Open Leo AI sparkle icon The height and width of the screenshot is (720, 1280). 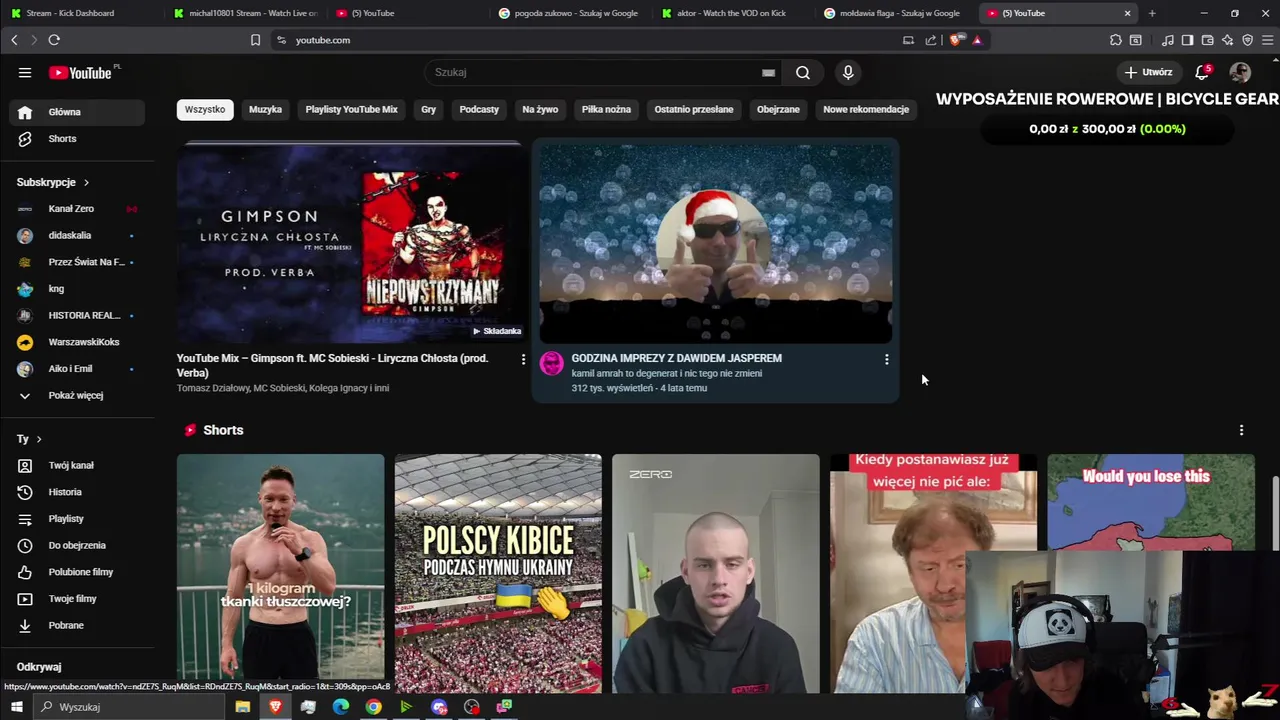pos(1227,40)
